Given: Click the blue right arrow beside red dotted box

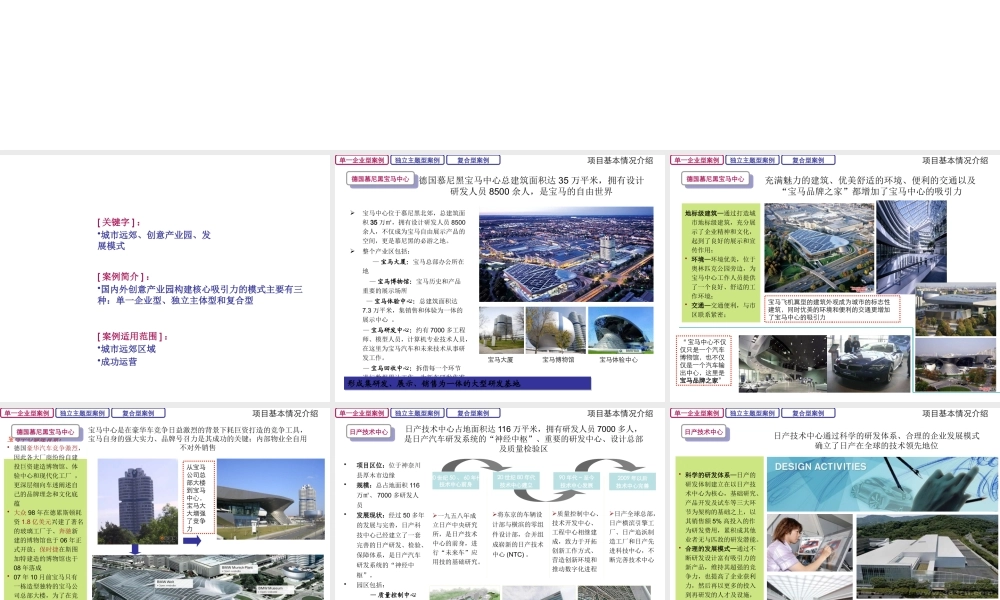Looking at the screenshot, I should pyautogui.click(x=192, y=541).
